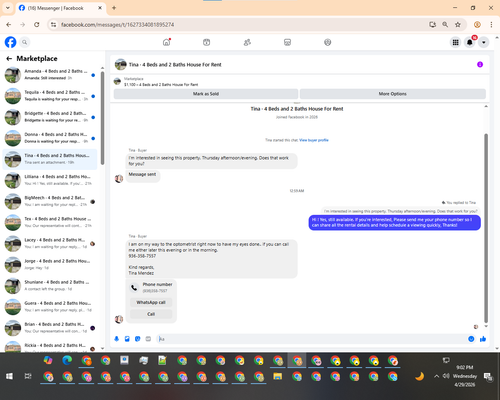Open a new browser tab
The image size is (500, 400).
(x=114, y=8)
